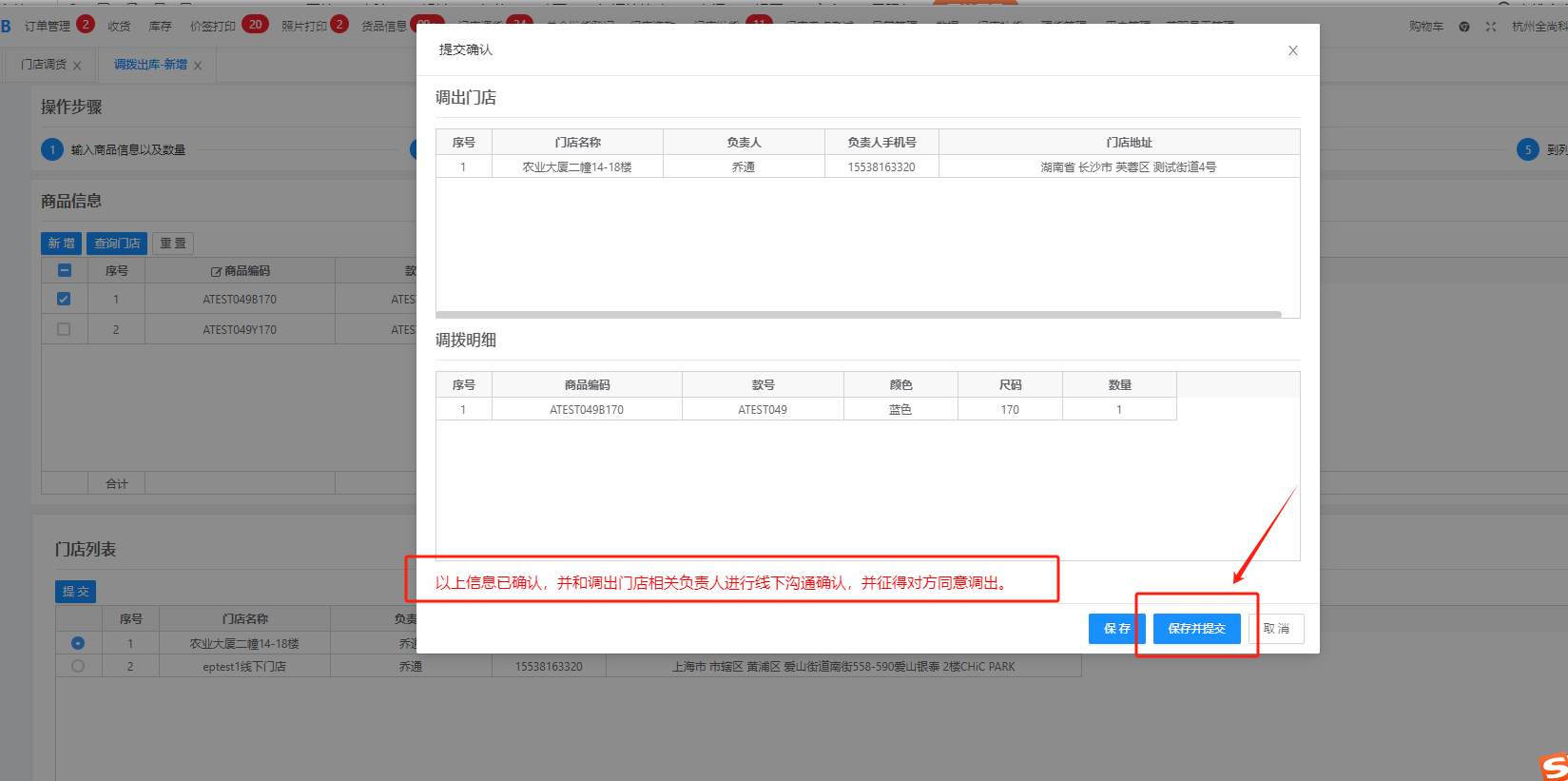Open the 订单管理 menu
Screen dimensions: 1568x781
click(48, 27)
